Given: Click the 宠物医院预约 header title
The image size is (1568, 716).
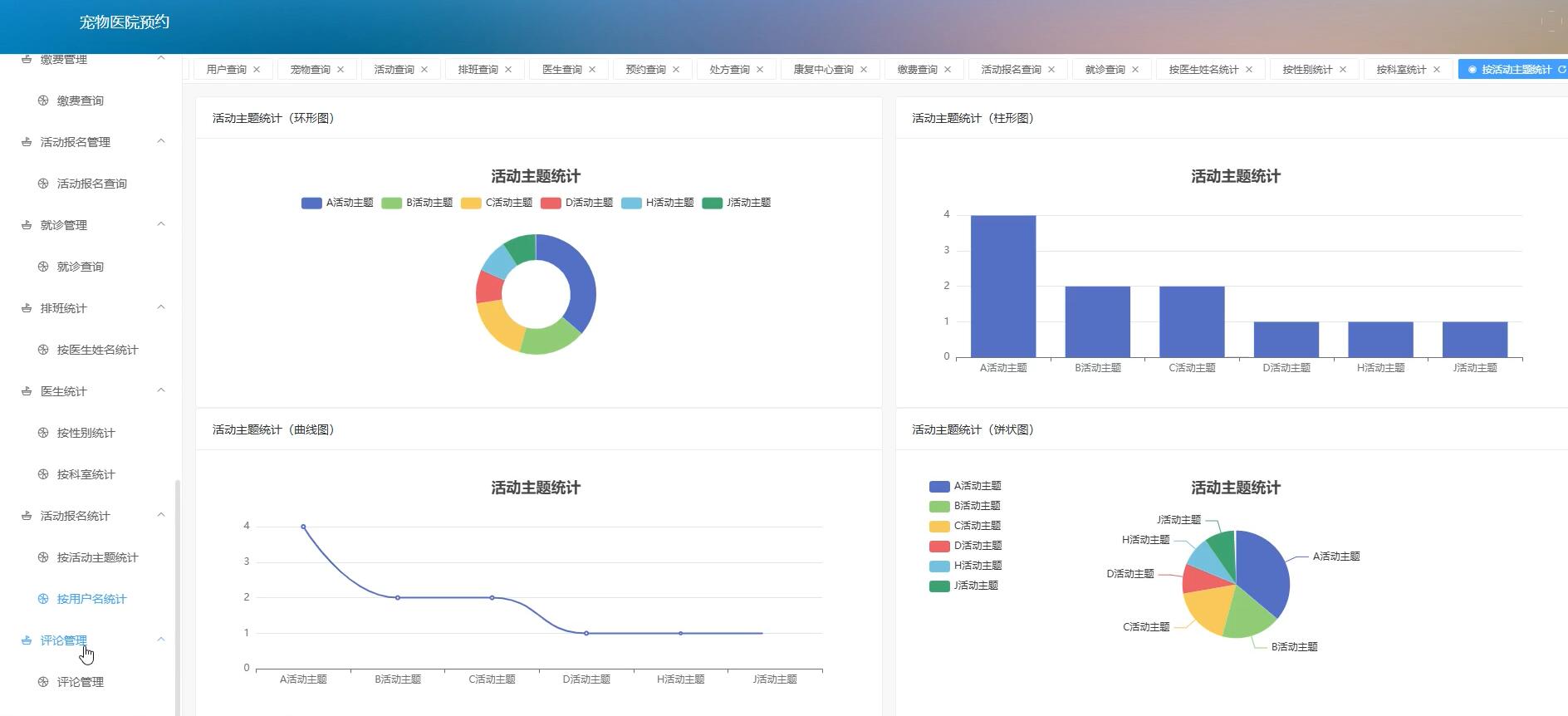Looking at the screenshot, I should [x=125, y=22].
